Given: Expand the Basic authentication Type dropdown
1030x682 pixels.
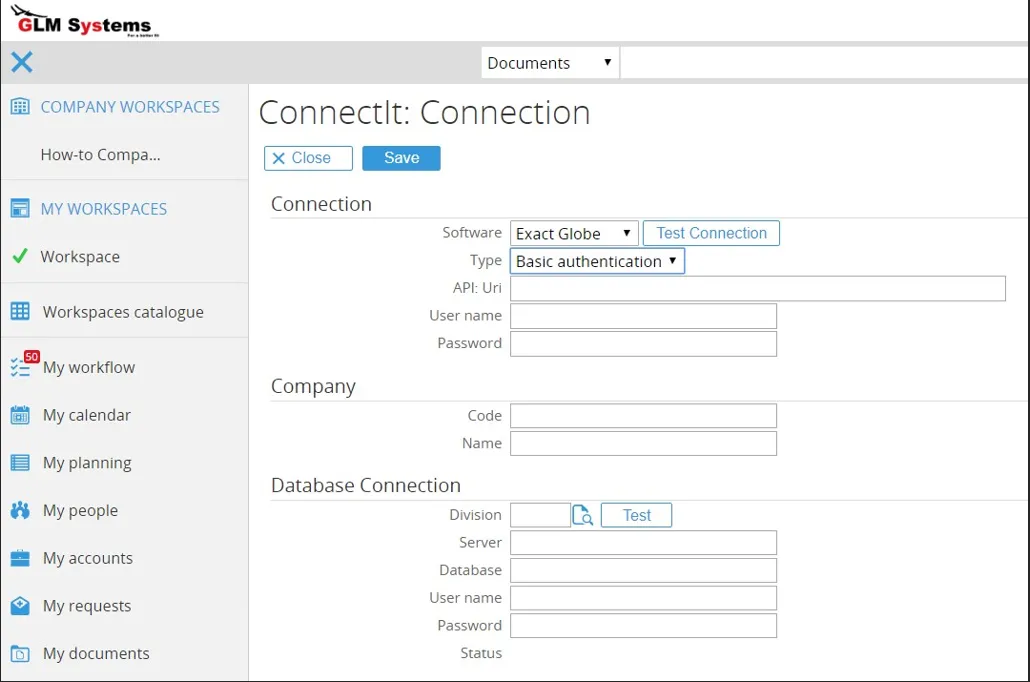Looking at the screenshot, I should pyautogui.click(x=597, y=262).
